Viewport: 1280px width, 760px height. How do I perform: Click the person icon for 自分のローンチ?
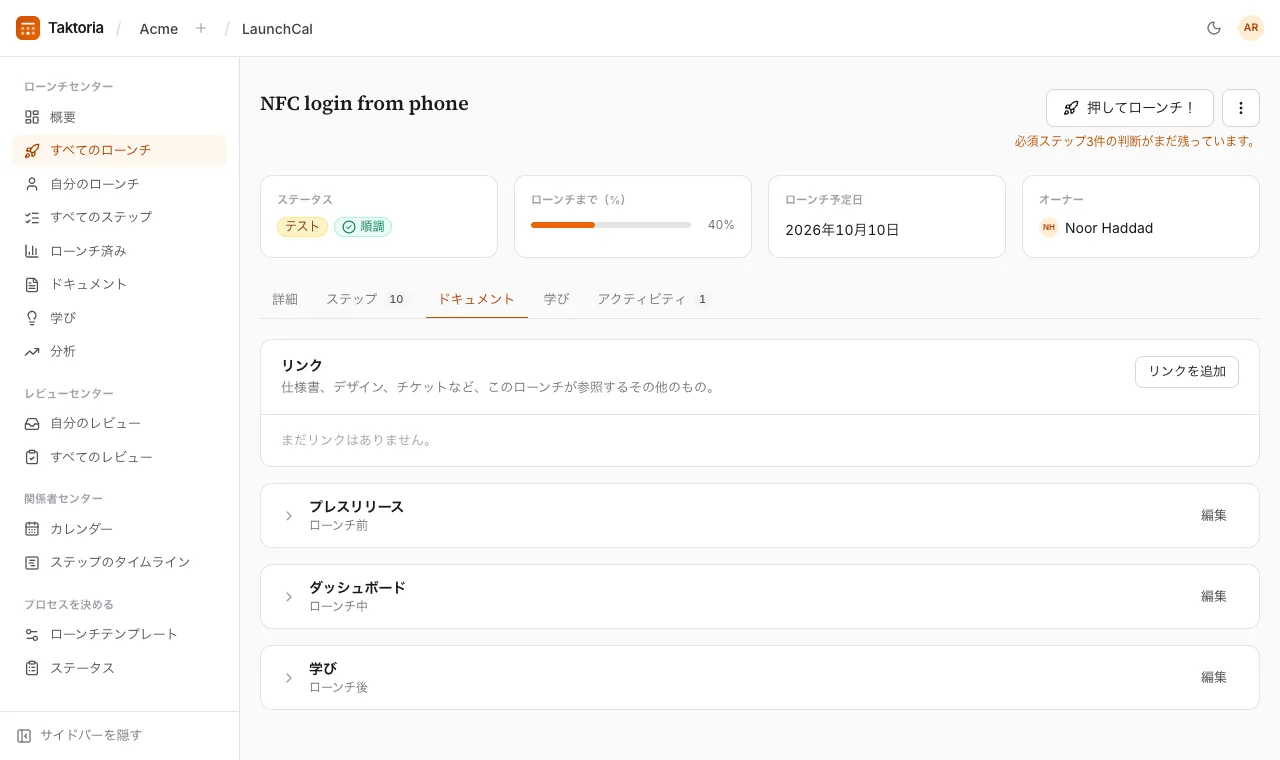pos(32,184)
